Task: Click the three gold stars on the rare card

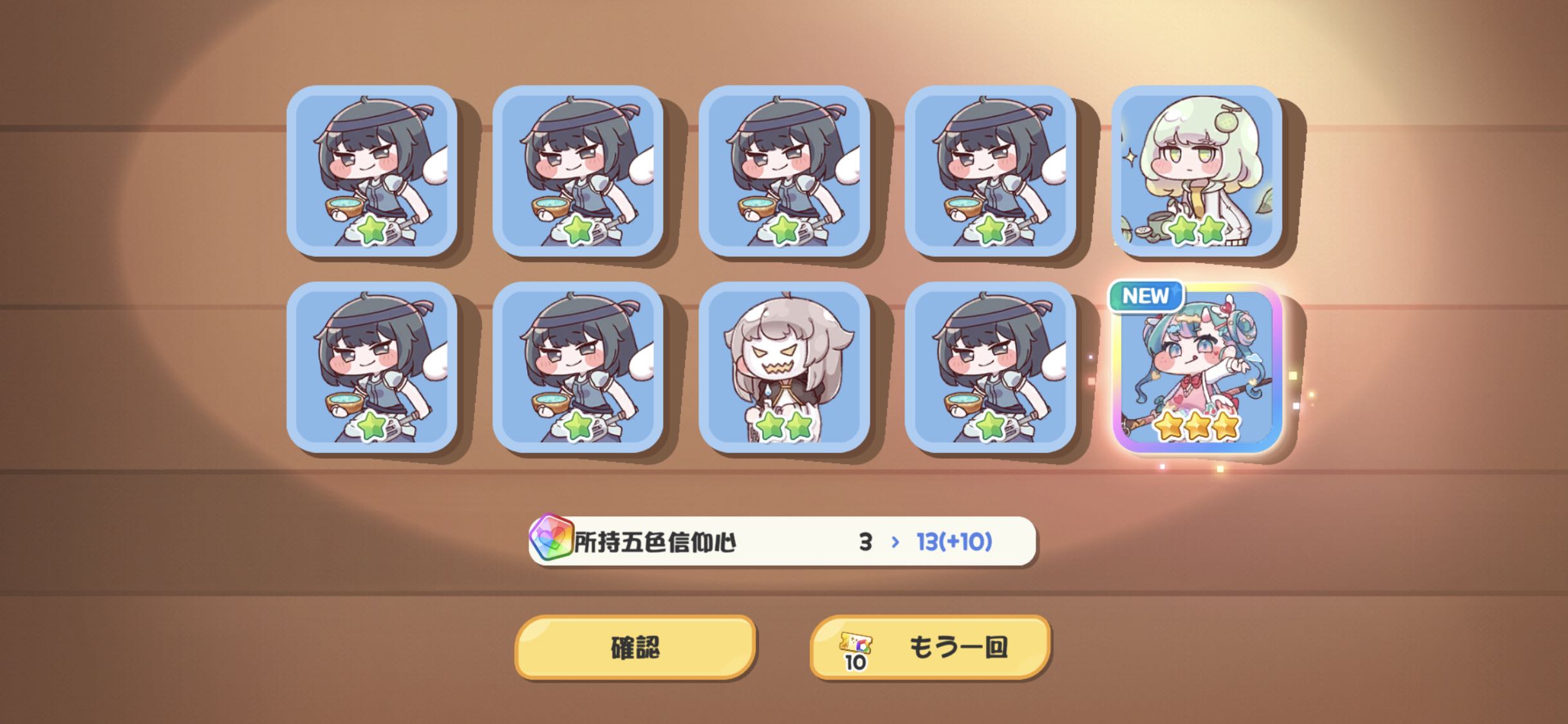Action: (x=1197, y=426)
